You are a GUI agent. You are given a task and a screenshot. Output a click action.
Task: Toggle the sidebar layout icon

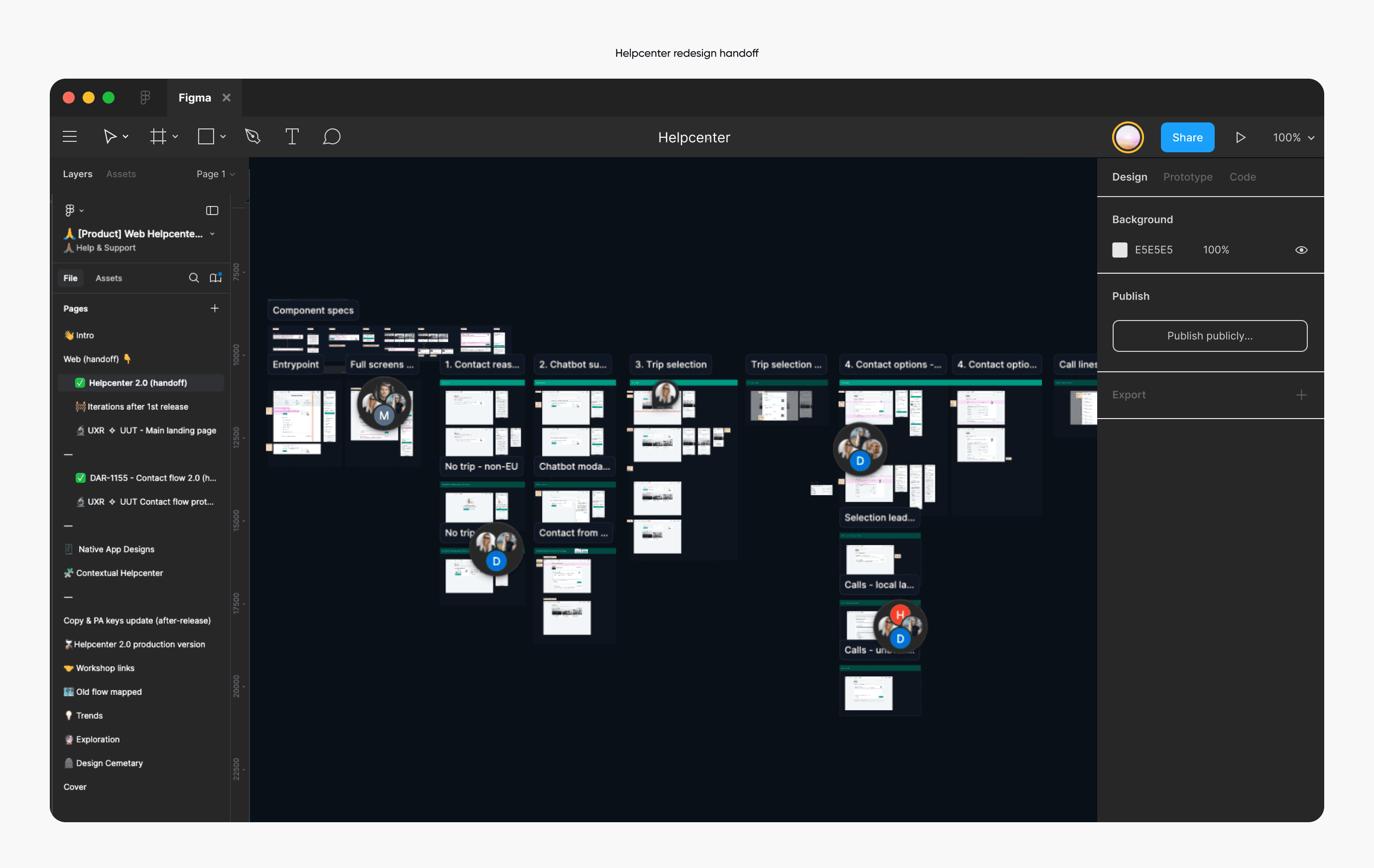212,211
